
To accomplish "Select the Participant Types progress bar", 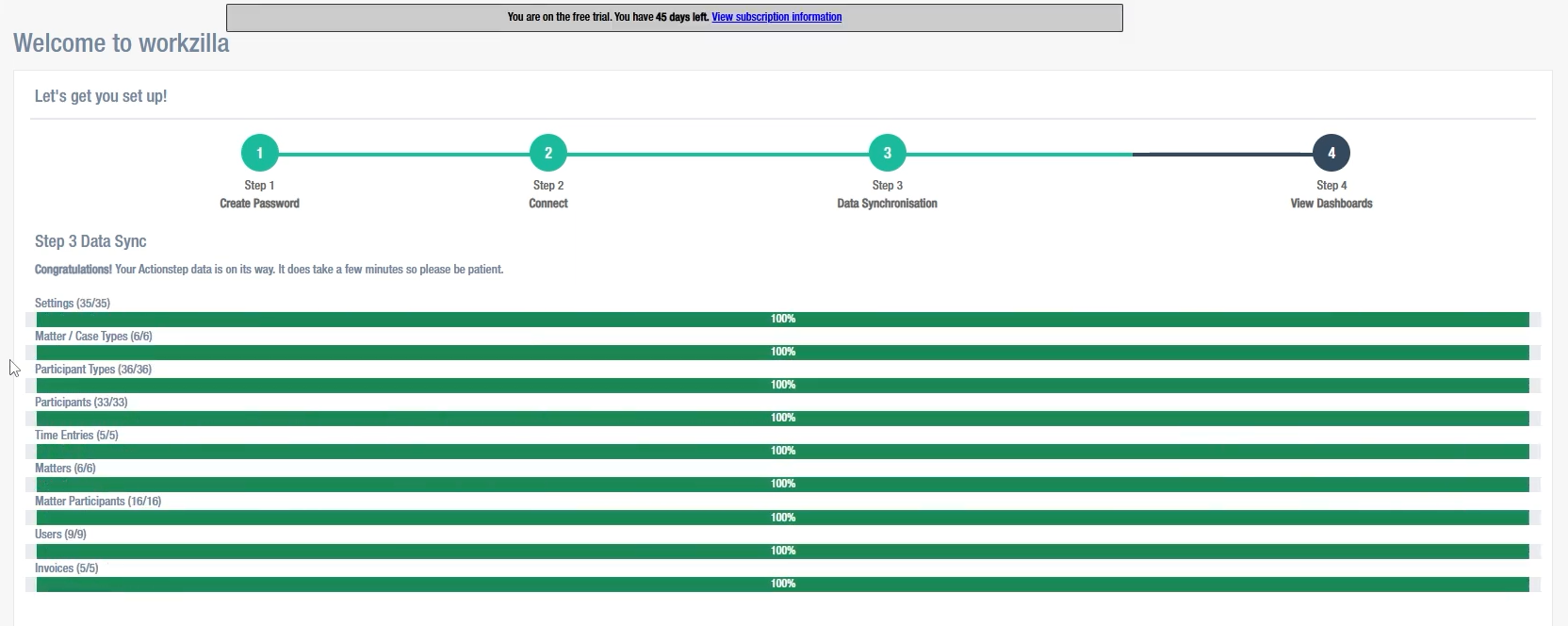I will click(782, 386).
